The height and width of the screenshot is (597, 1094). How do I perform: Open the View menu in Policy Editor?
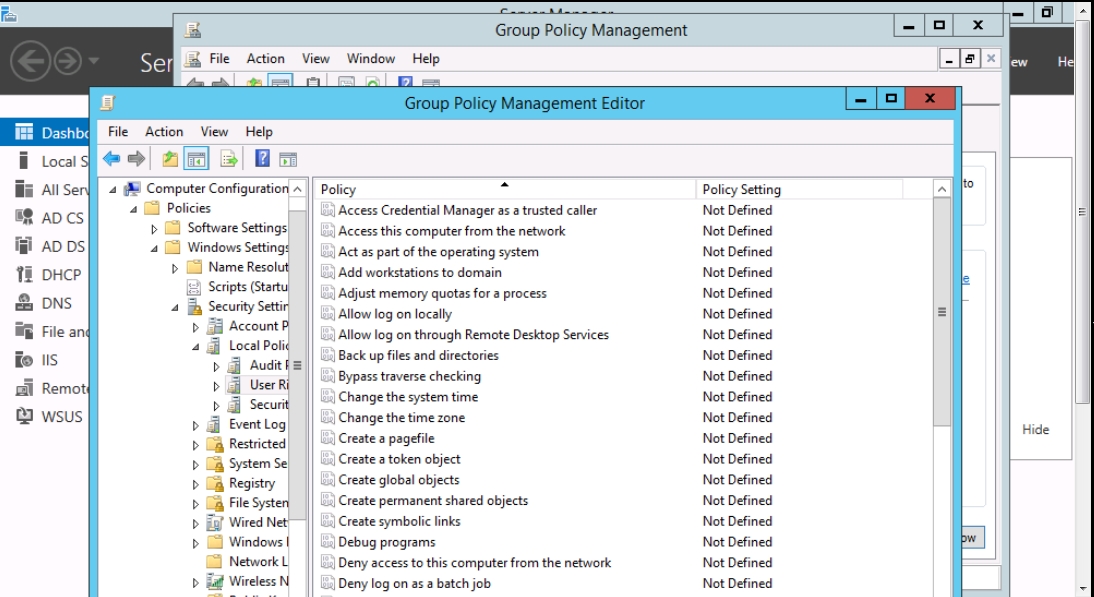click(214, 131)
